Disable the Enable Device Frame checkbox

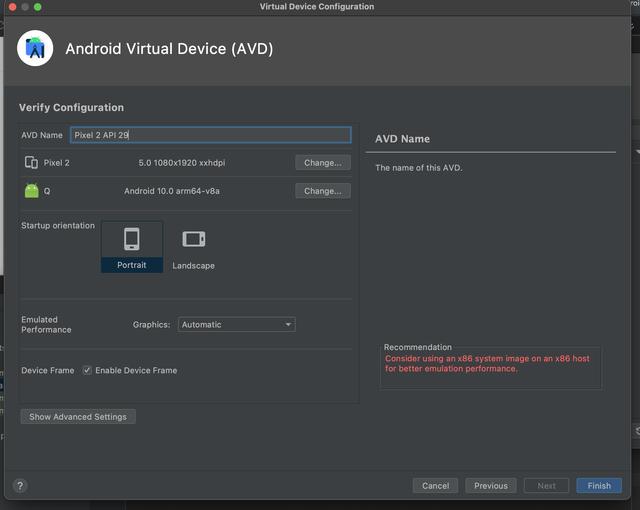87,370
